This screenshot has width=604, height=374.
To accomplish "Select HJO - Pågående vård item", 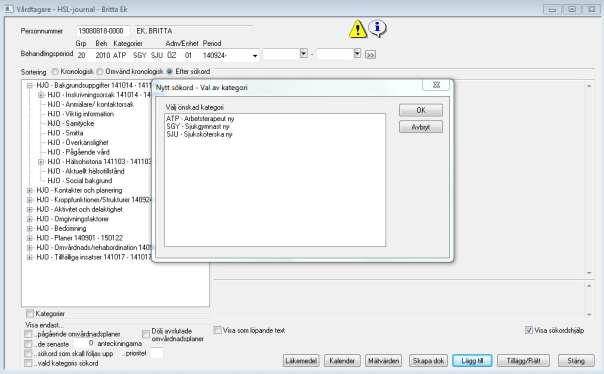I will click(79, 152).
